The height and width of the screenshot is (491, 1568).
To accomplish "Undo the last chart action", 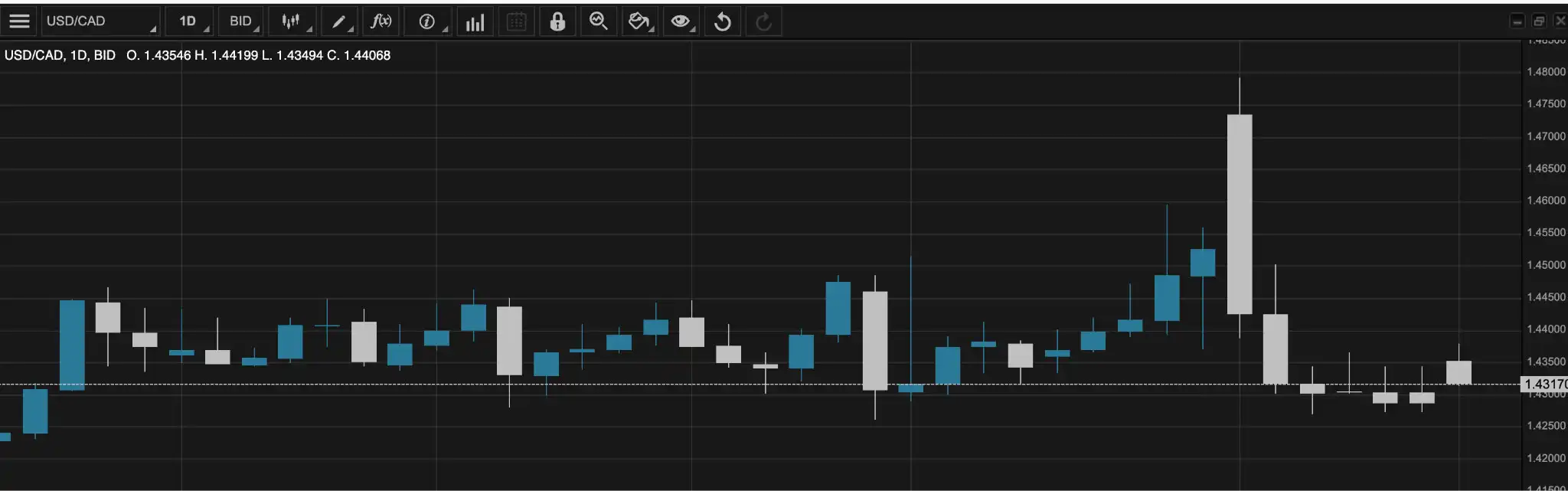I will pyautogui.click(x=722, y=21).
